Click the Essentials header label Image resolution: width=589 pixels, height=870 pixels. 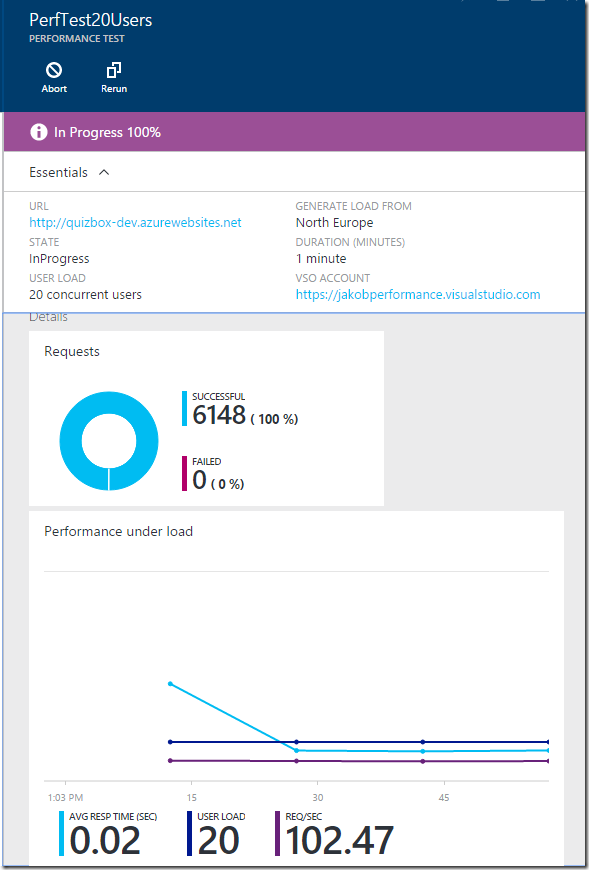coord(58,173)
